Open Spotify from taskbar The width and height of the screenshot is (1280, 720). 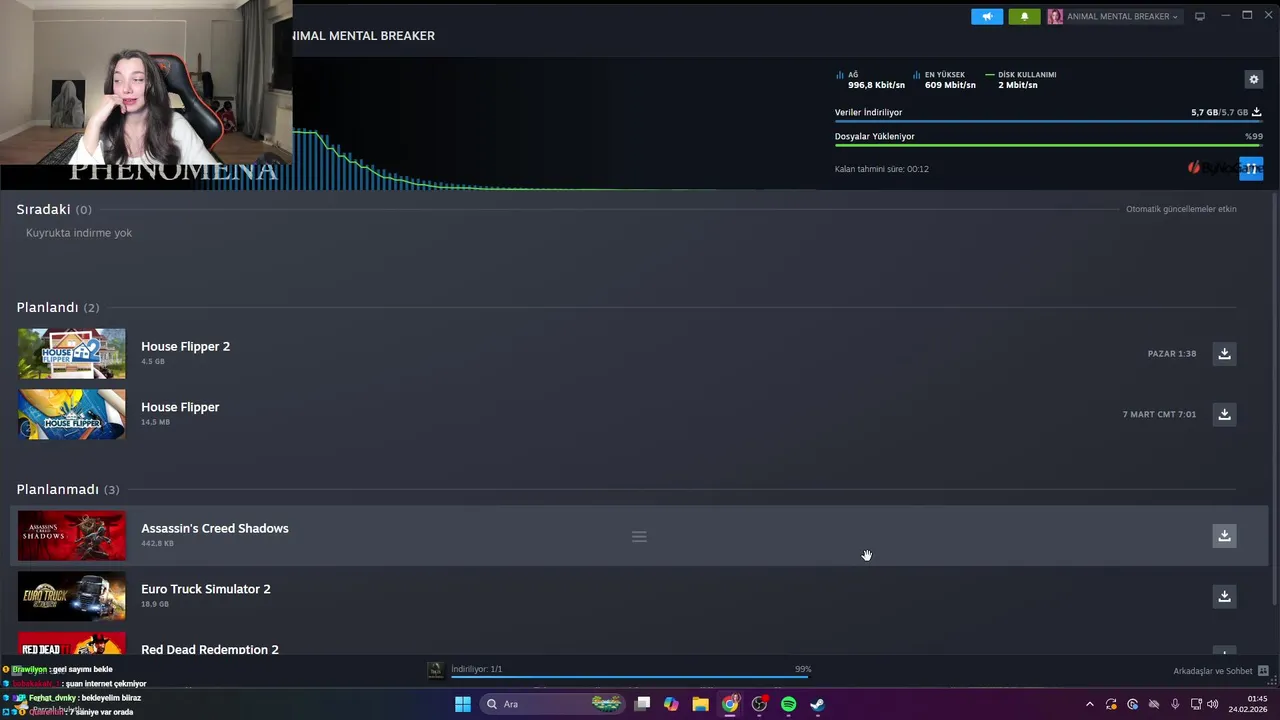coord(788,704)
